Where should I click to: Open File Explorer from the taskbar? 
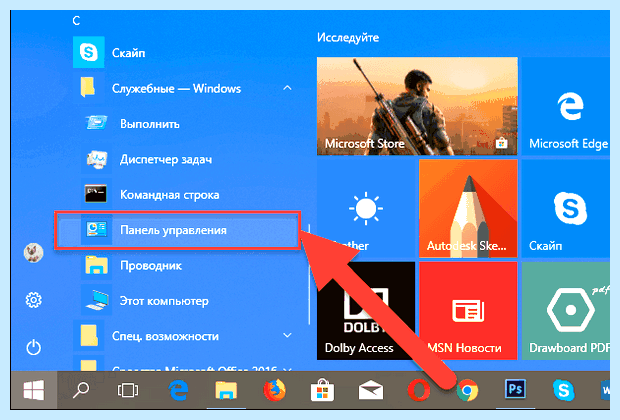(226, 390)
